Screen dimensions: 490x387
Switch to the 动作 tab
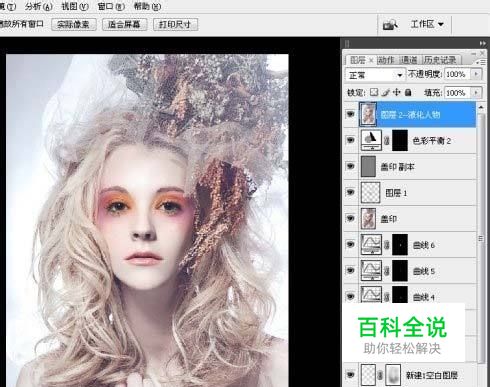pos(386,60)
